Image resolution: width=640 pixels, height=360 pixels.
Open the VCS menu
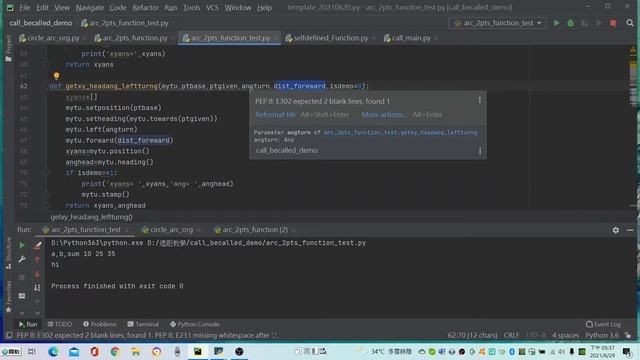(212, 7)
